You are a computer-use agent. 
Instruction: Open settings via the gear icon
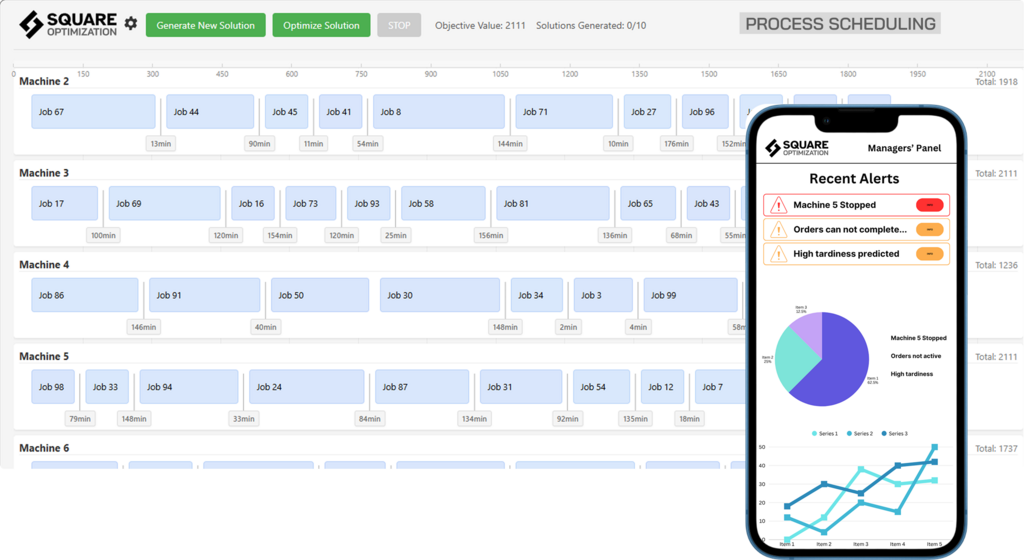(131, 24)
